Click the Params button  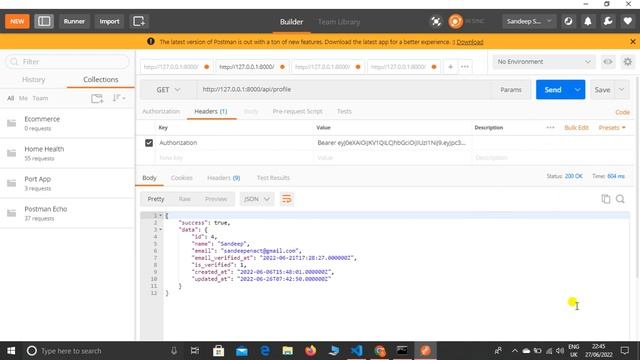[x=511, y=89]
